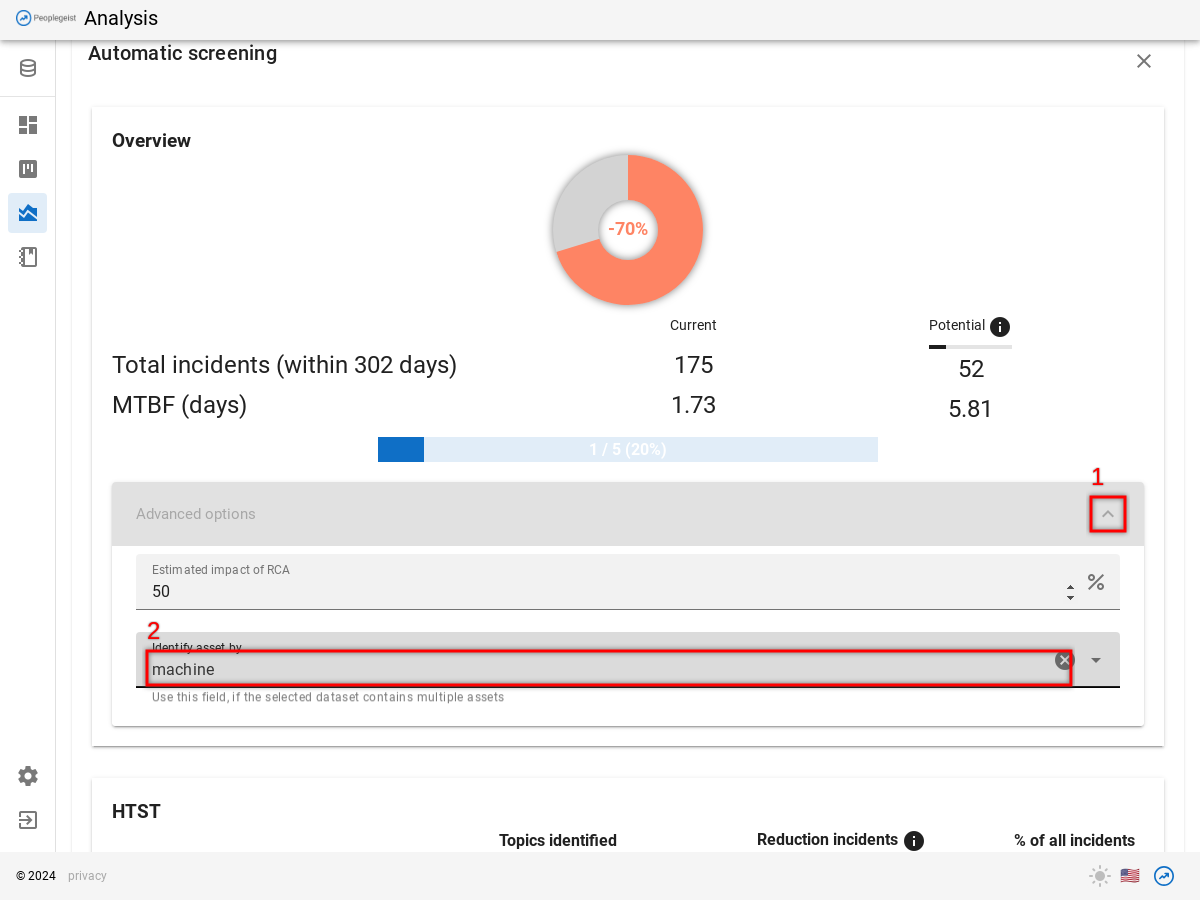This screenshot has height=900, width=1200.
Task: Click the -70% donut chart
Action: tap(628, 229)
